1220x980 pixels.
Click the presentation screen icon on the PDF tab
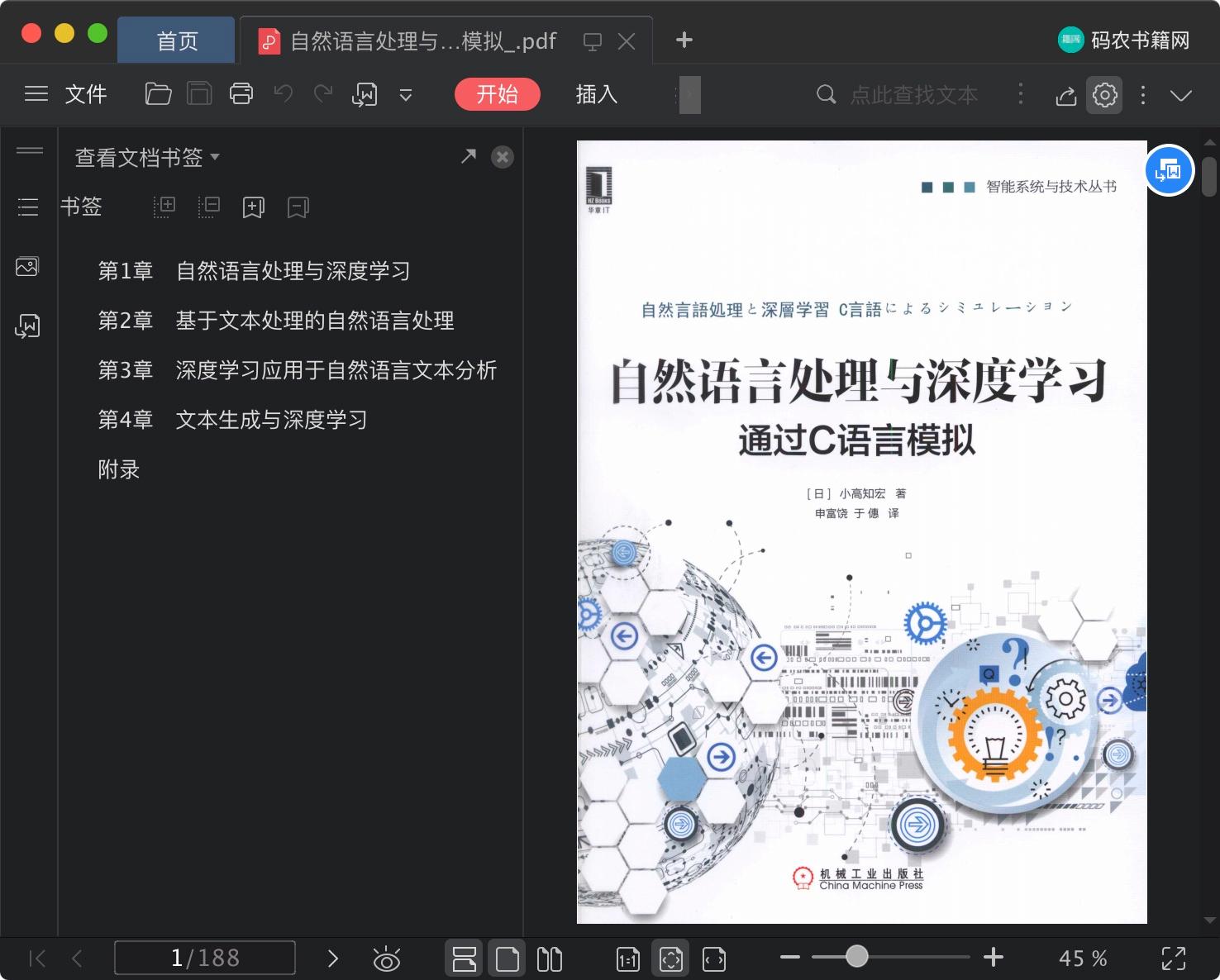pyautogui.click(x=593, y=41)
